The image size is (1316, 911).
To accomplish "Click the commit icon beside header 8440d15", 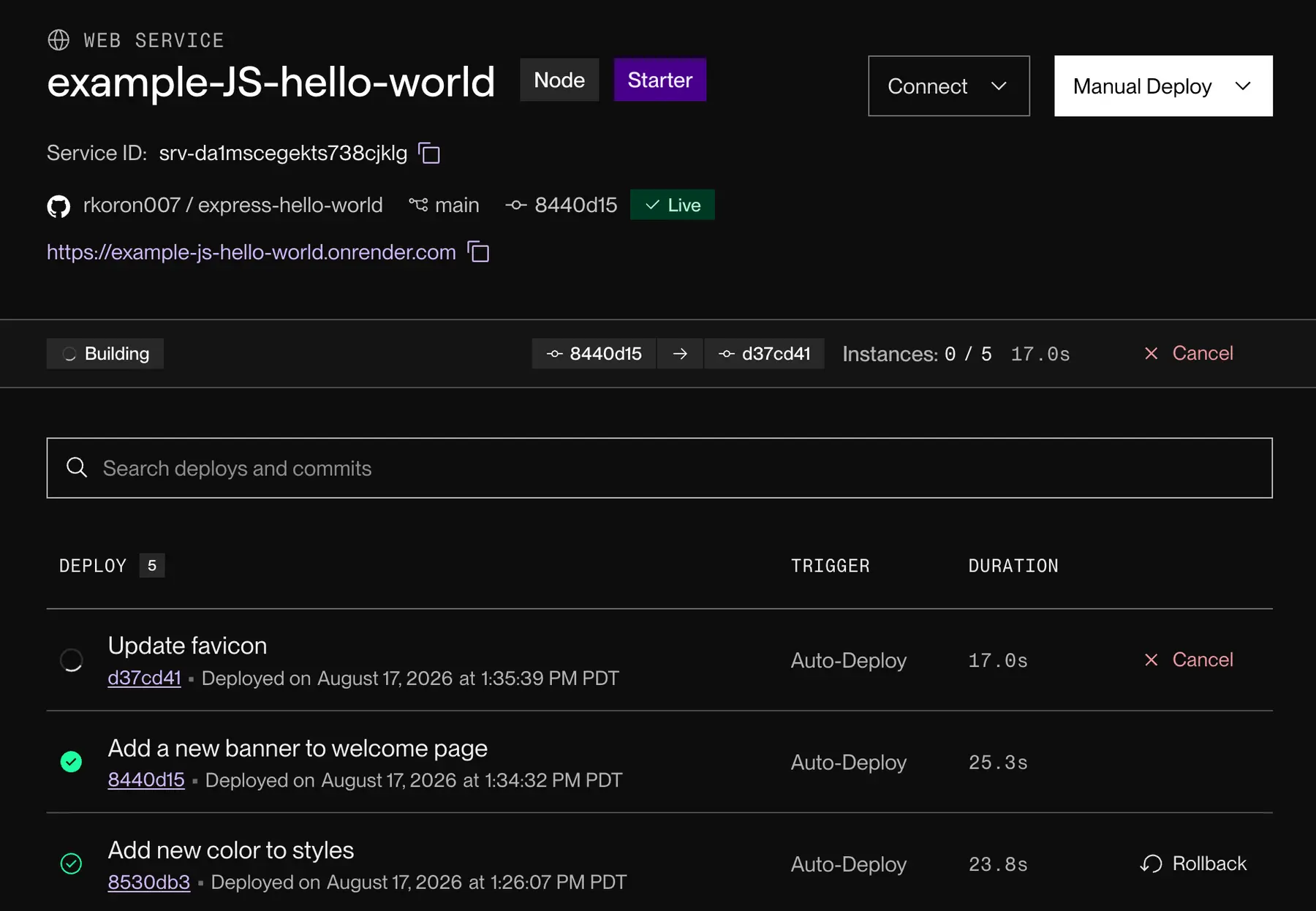I will click(515, 205).
